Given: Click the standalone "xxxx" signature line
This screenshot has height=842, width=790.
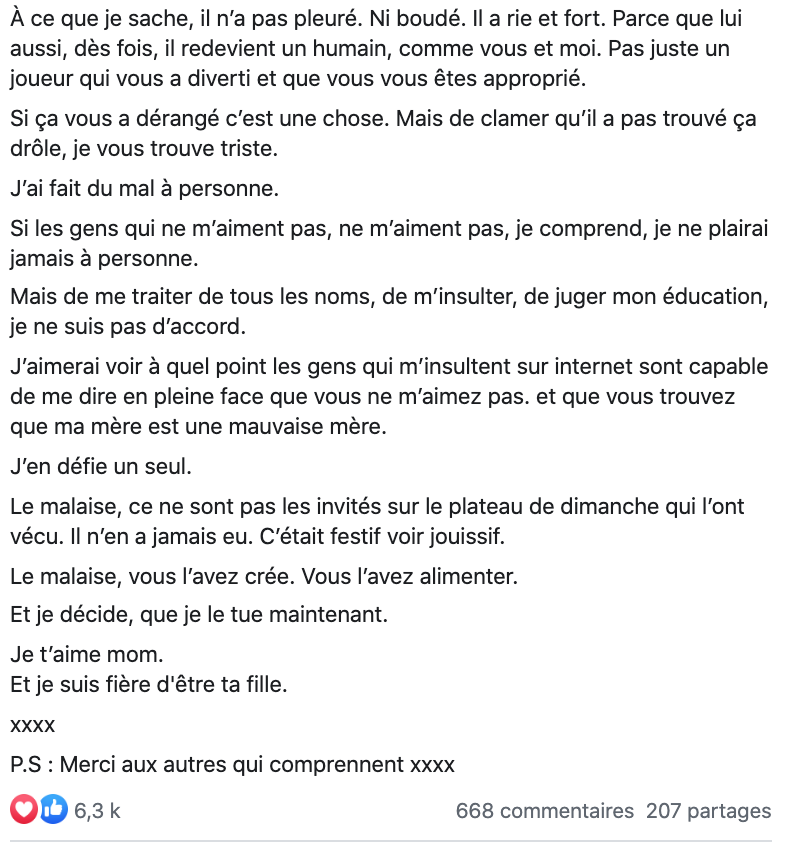Looking at the screenshot, I should coord(32,725).
